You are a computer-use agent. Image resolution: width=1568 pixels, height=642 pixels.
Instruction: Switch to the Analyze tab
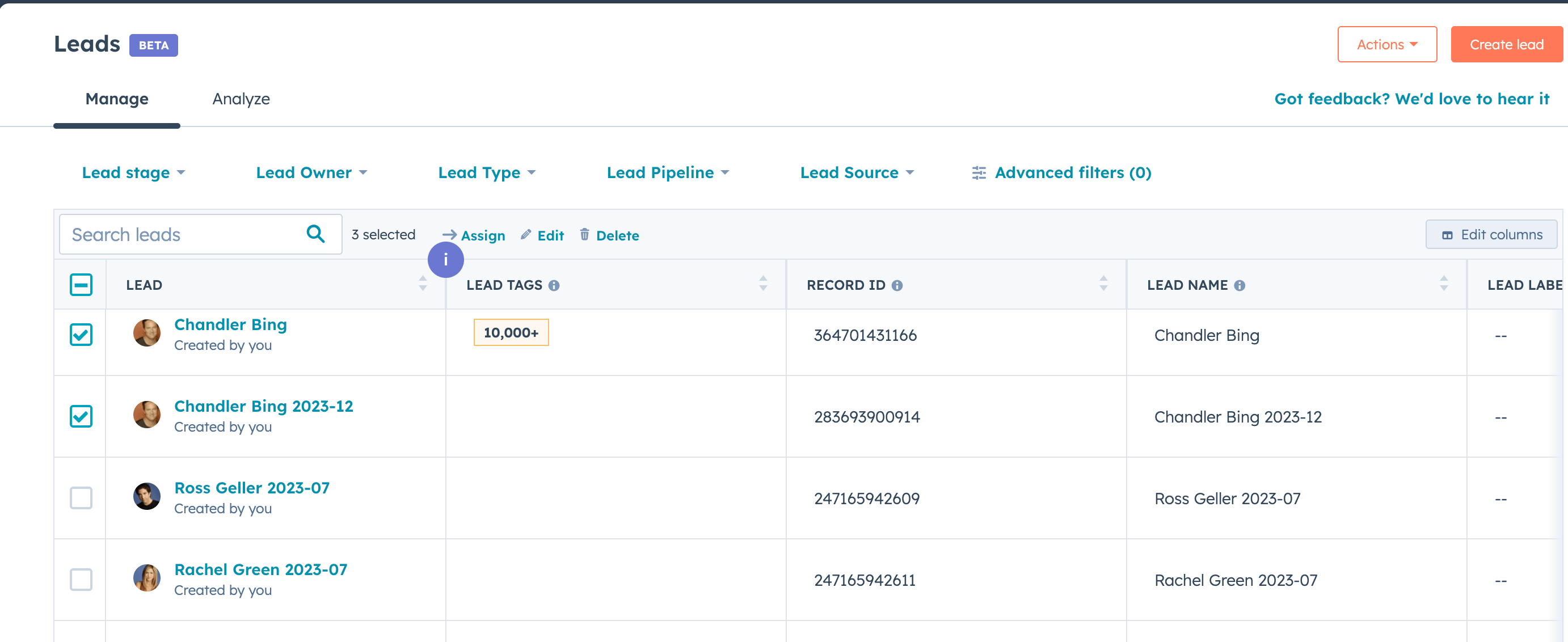(241, 99)
